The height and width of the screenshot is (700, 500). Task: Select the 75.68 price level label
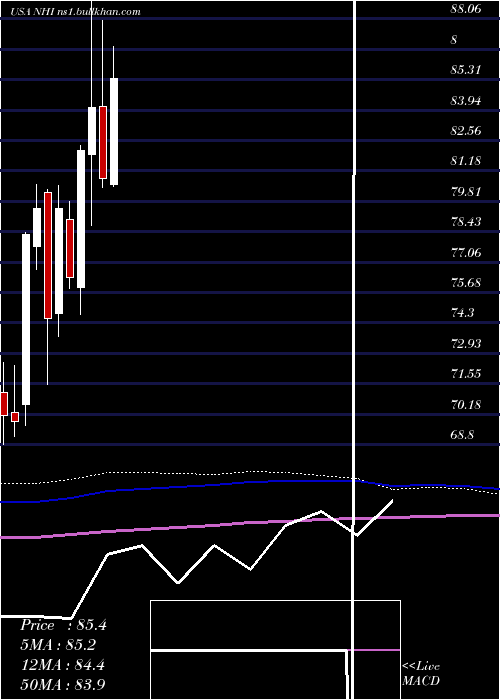(x=466, y=283)
